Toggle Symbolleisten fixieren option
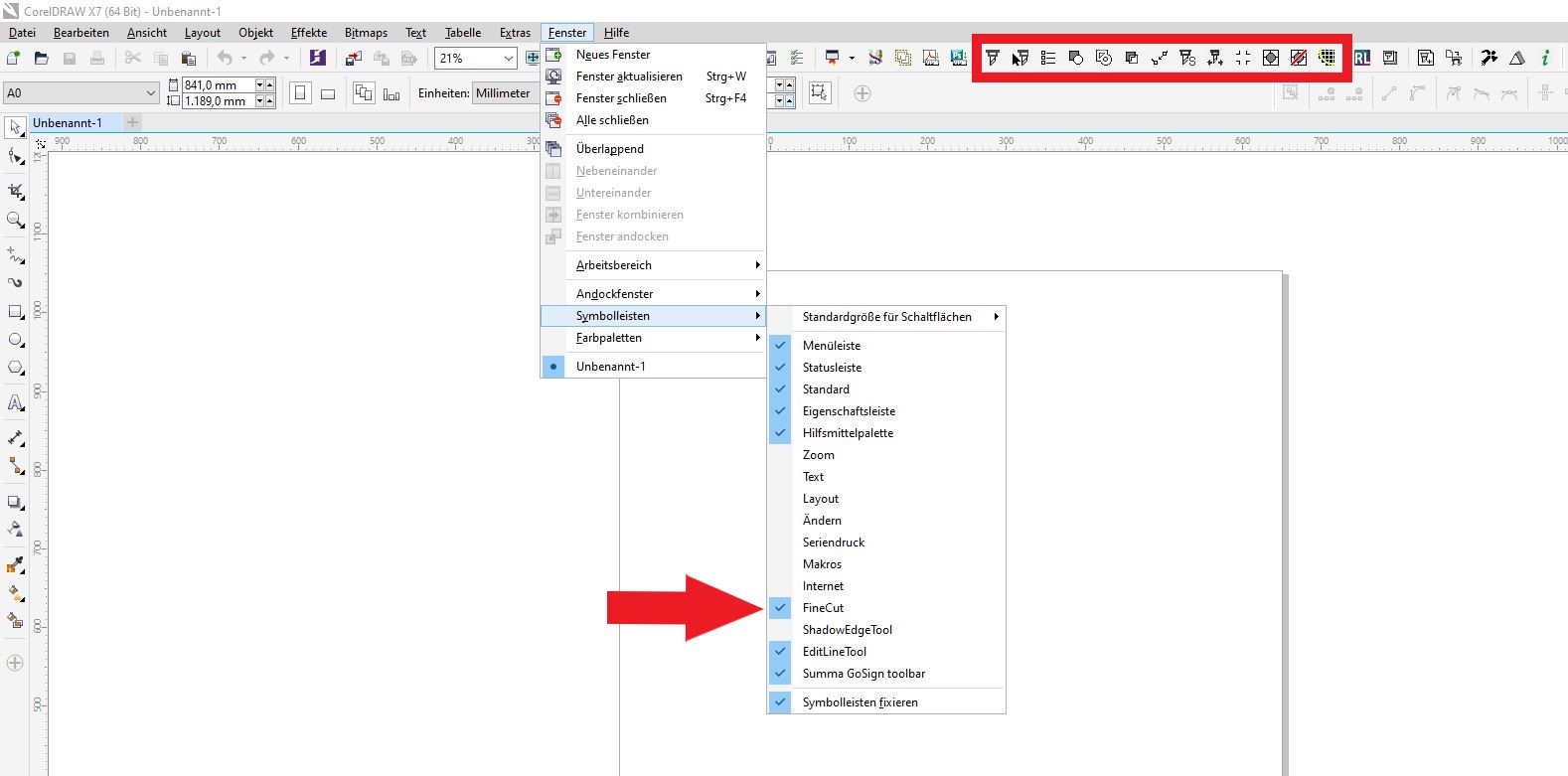1568x776 pixels. click(860, 702)
